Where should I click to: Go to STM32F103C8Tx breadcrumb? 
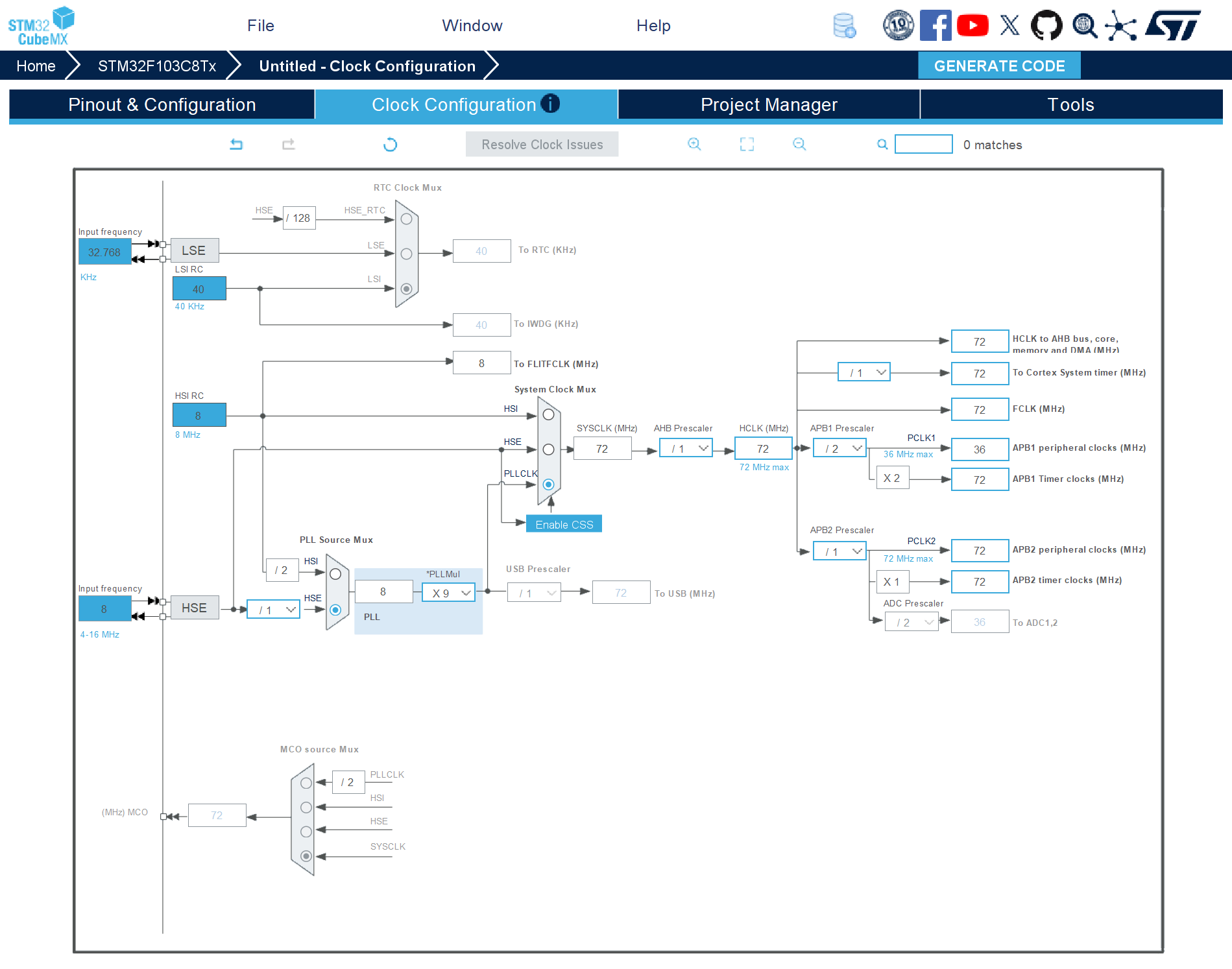point(157,66)
